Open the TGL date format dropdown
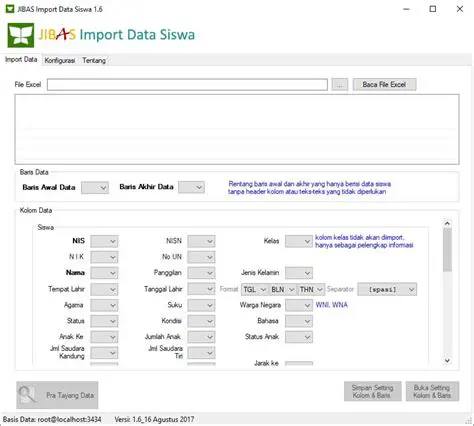 click(x=255, y=289)
